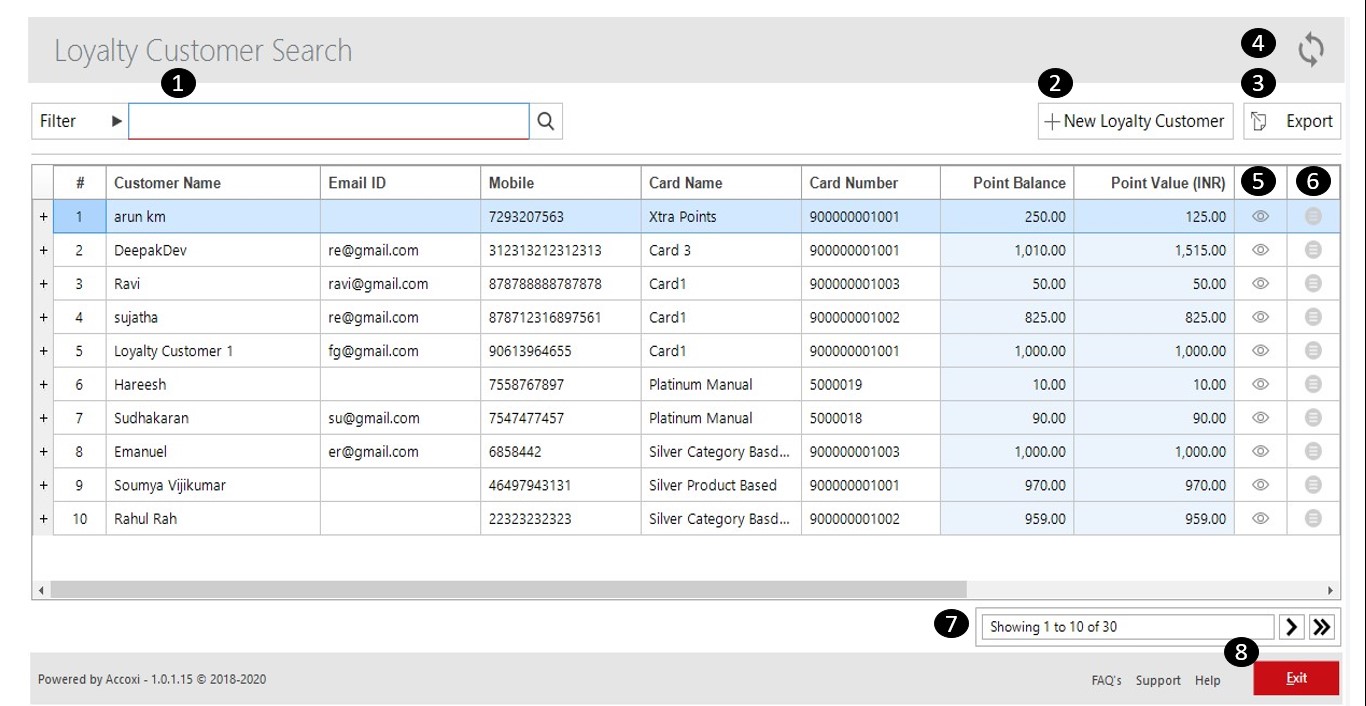Viewport: 1366px width, 706px height.
Task: View details eye icon for Ravi
Action: [x=1261, y=284]
